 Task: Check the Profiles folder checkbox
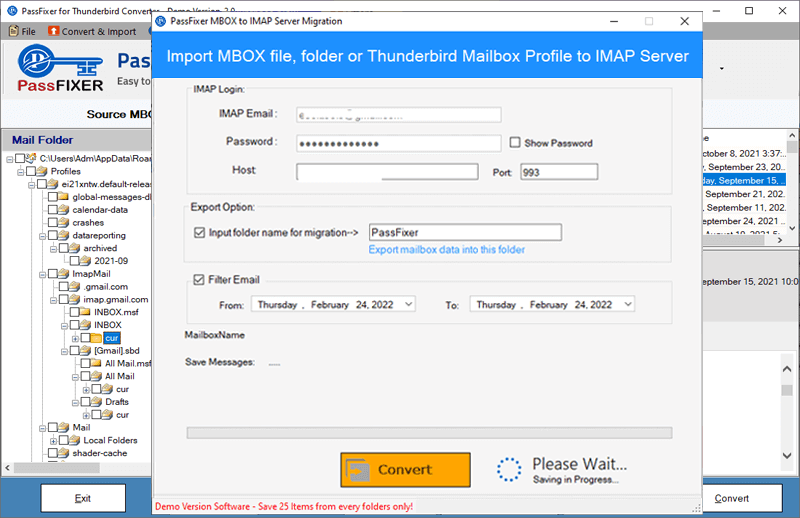[x=31, y=171]
